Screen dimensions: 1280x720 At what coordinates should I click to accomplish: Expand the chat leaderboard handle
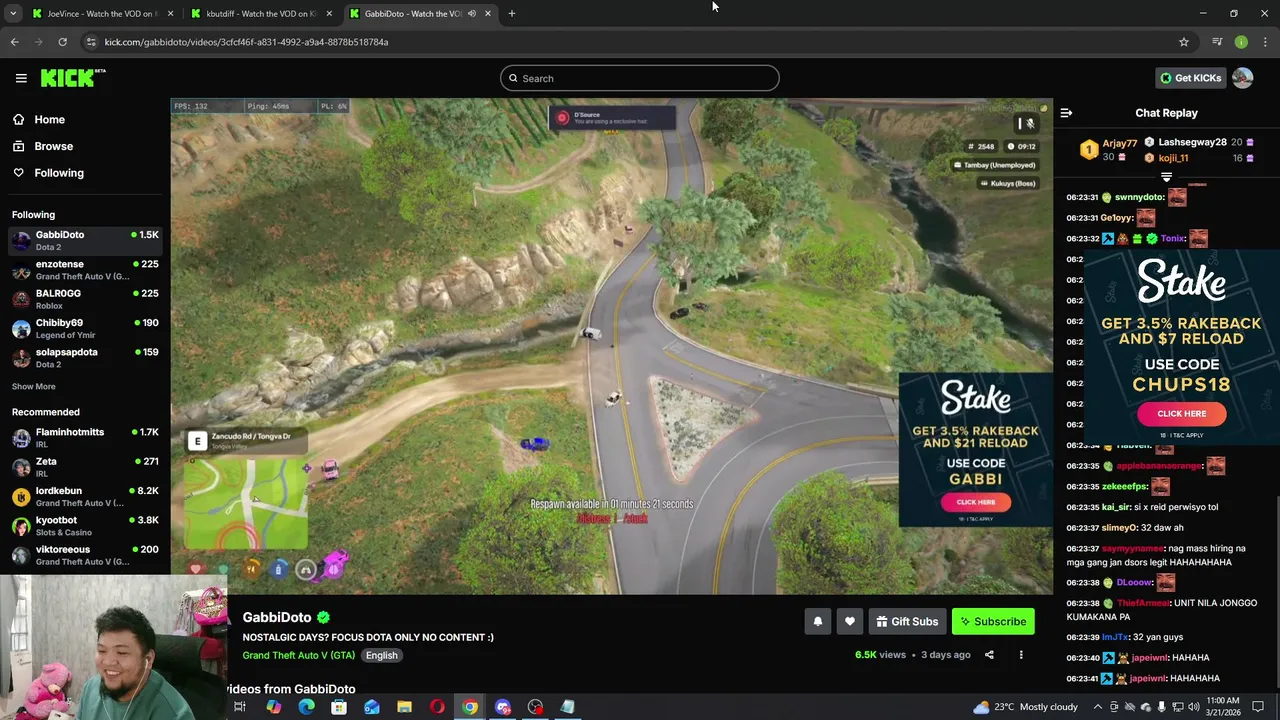(1166, 177)
